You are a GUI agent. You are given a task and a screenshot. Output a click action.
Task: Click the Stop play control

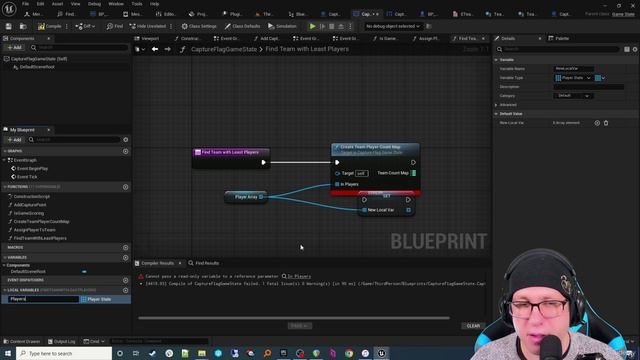[x=331, y=26]
